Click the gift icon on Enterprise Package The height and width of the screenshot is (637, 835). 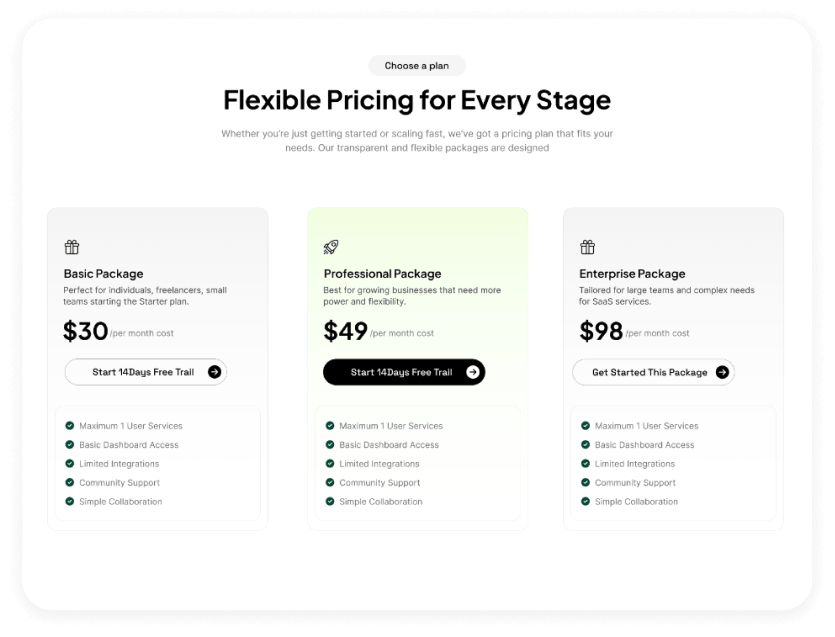(587, 247)
